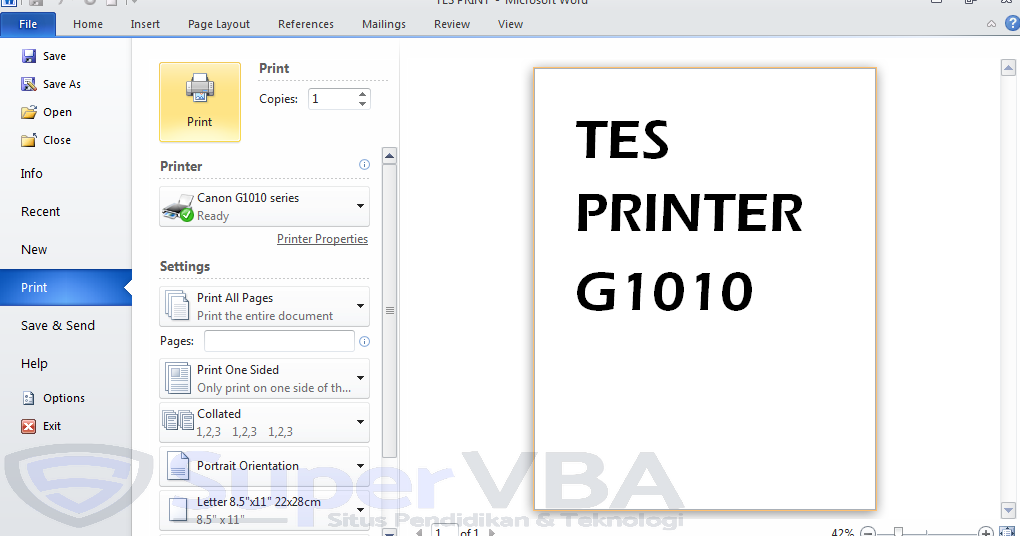The width and height of the screenshot is (1020, 536).
Task: Click the Pages field info icon
Action: click(364, 342)
